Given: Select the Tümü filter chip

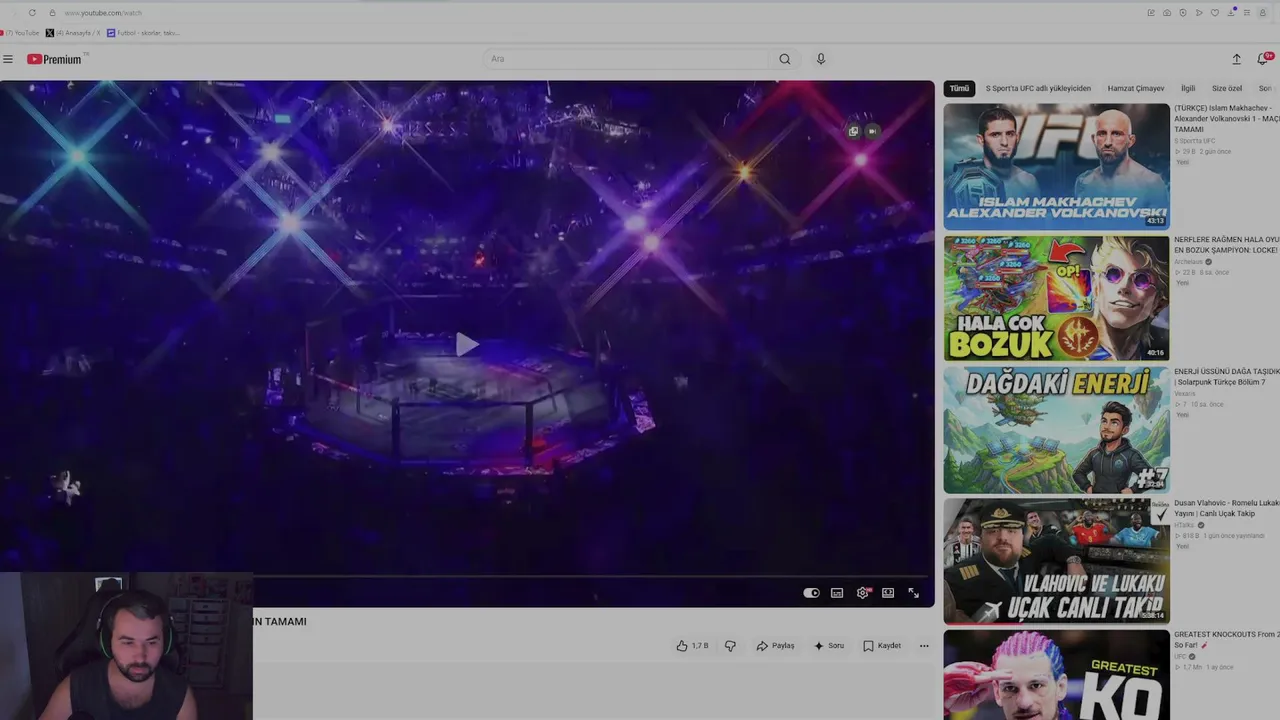Looking at the screenshot, I should point(959,88).
